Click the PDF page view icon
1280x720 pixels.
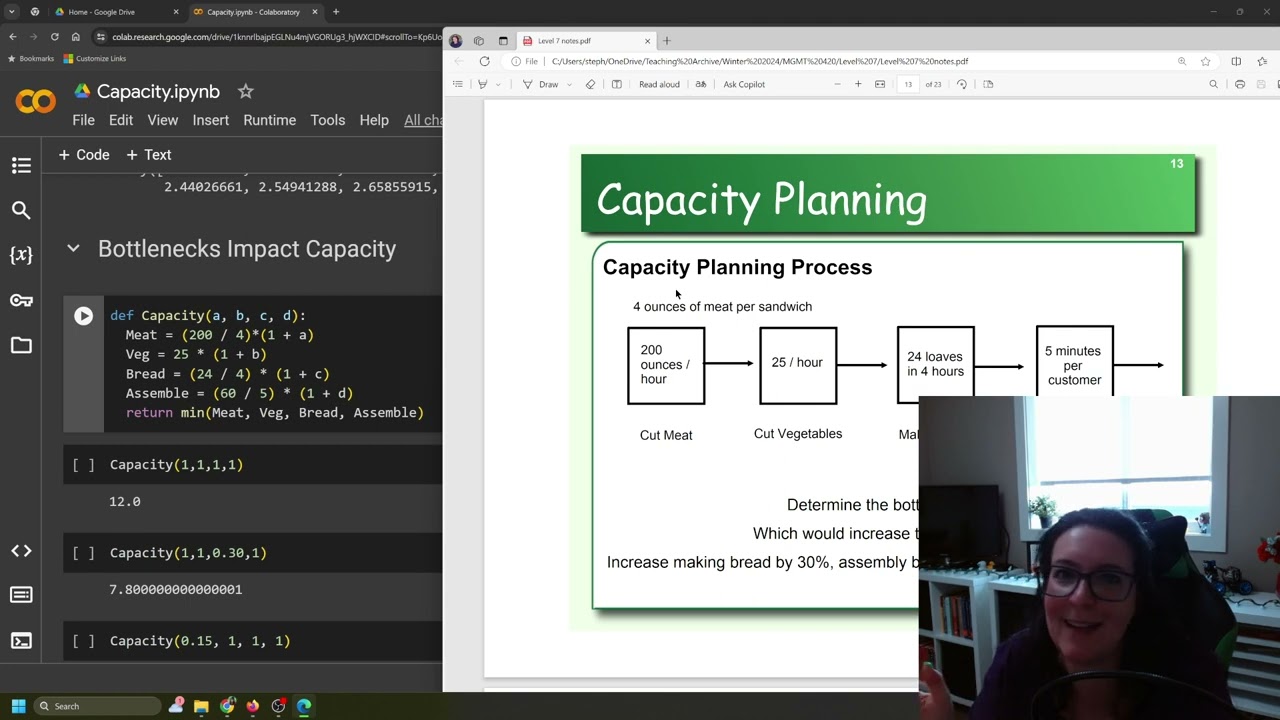click(x=988, y=84)
